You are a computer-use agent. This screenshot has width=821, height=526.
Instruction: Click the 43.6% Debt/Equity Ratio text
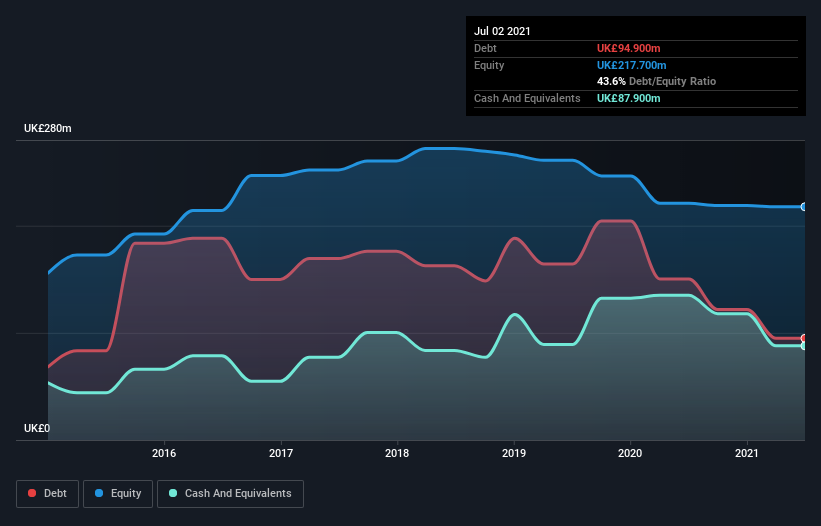[657, 81]
